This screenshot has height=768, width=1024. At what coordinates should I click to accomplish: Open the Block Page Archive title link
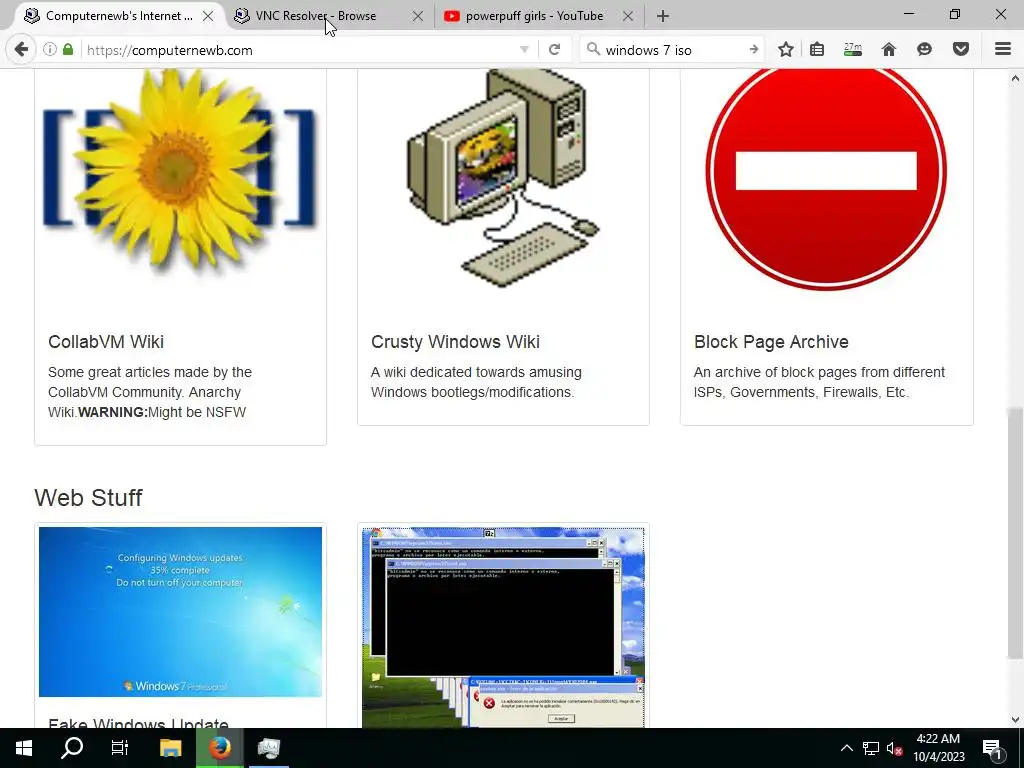tap(771, 342)
